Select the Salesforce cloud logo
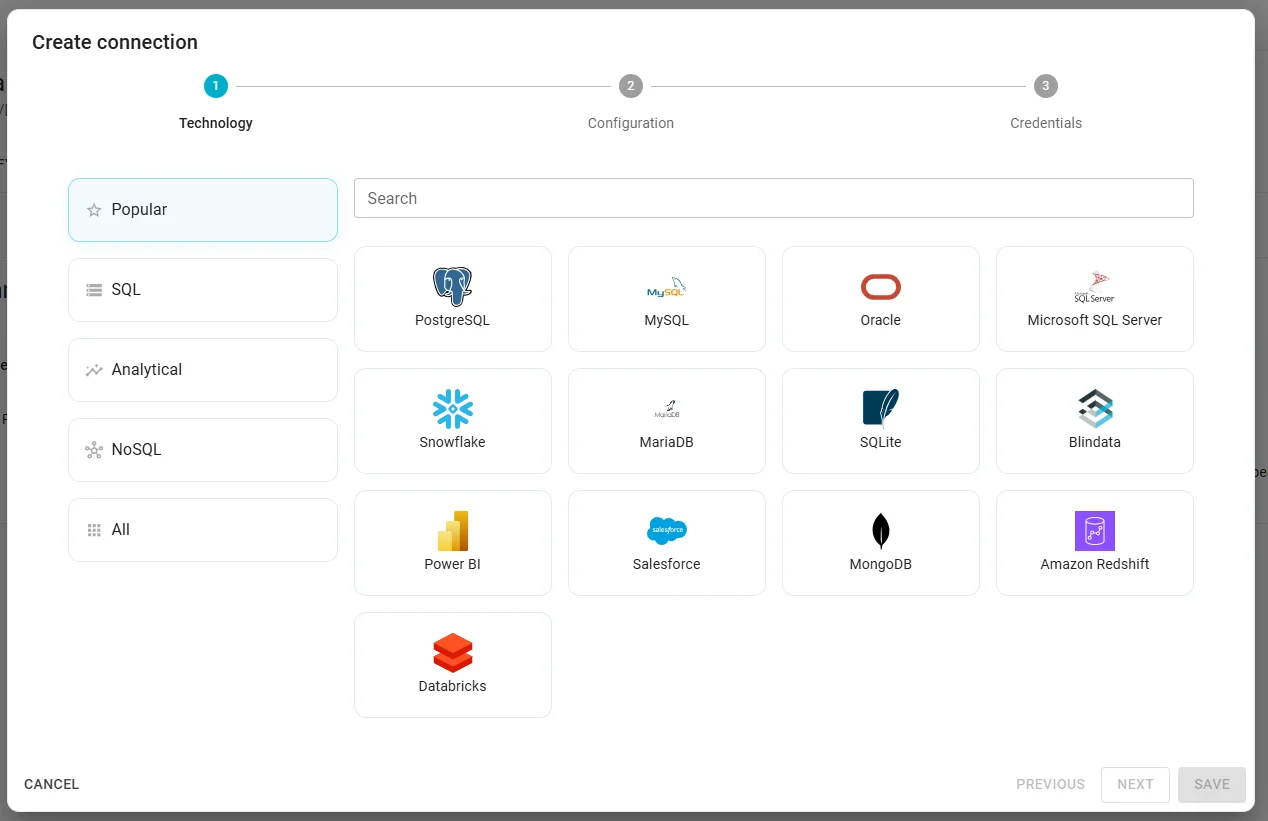 coord(666,531)
